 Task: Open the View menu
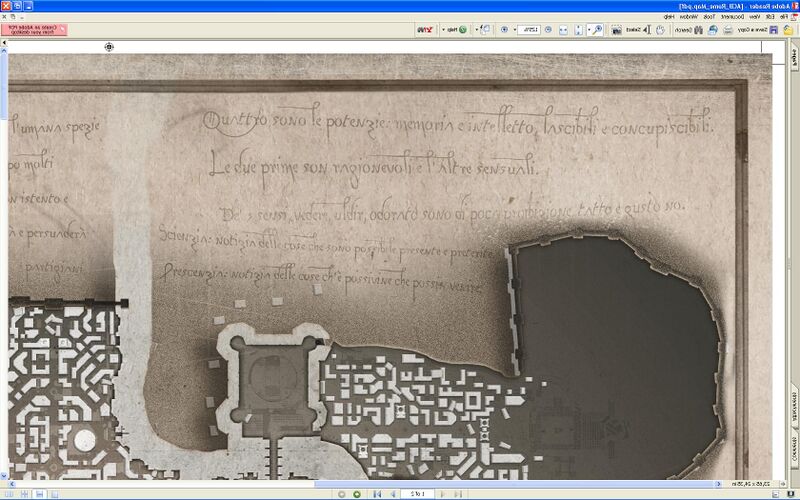pos(755,17)
